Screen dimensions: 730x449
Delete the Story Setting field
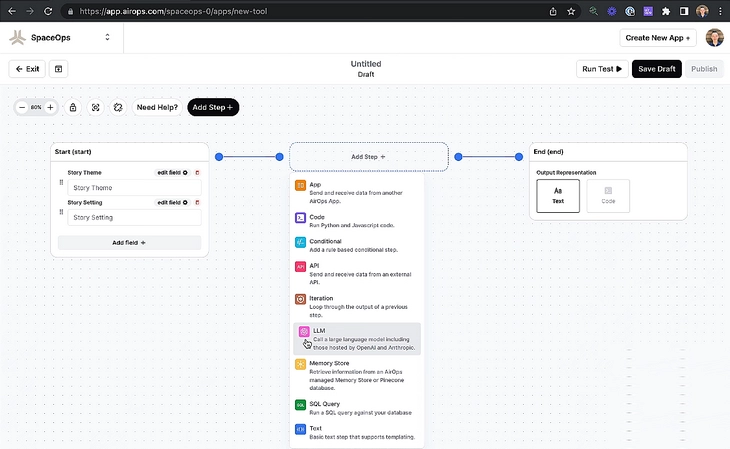pos(197,203)
